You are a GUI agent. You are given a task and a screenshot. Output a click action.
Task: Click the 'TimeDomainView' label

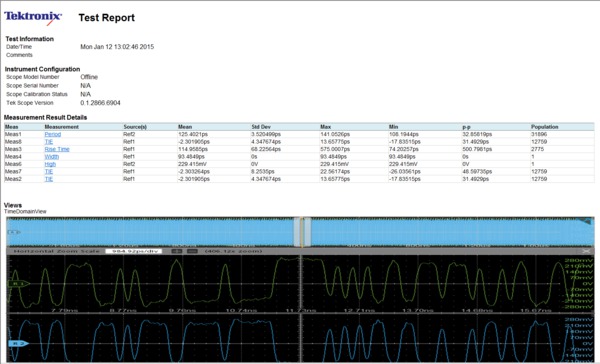coord(25,211)
